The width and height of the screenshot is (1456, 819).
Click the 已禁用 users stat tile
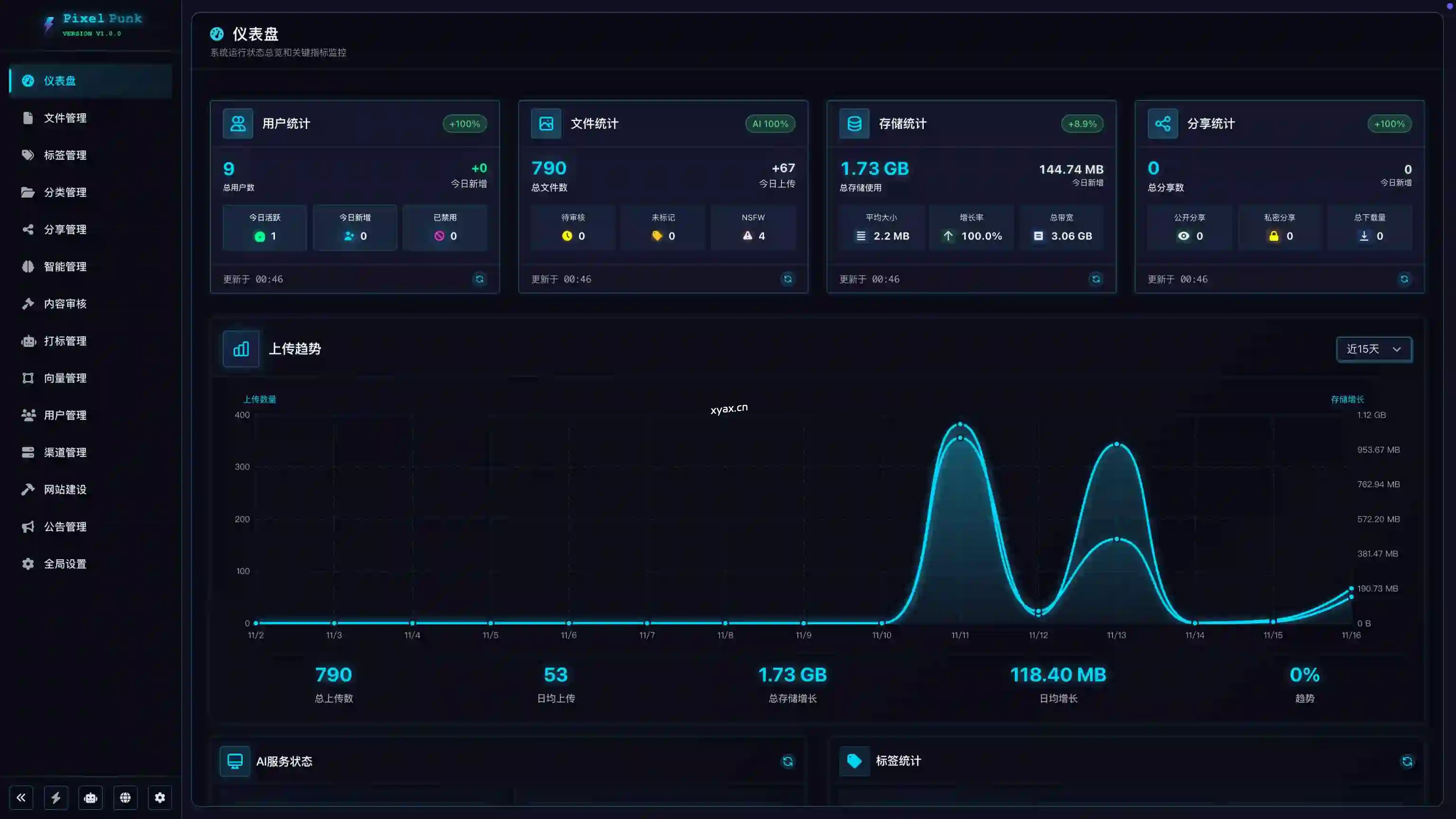coord(445,227)
